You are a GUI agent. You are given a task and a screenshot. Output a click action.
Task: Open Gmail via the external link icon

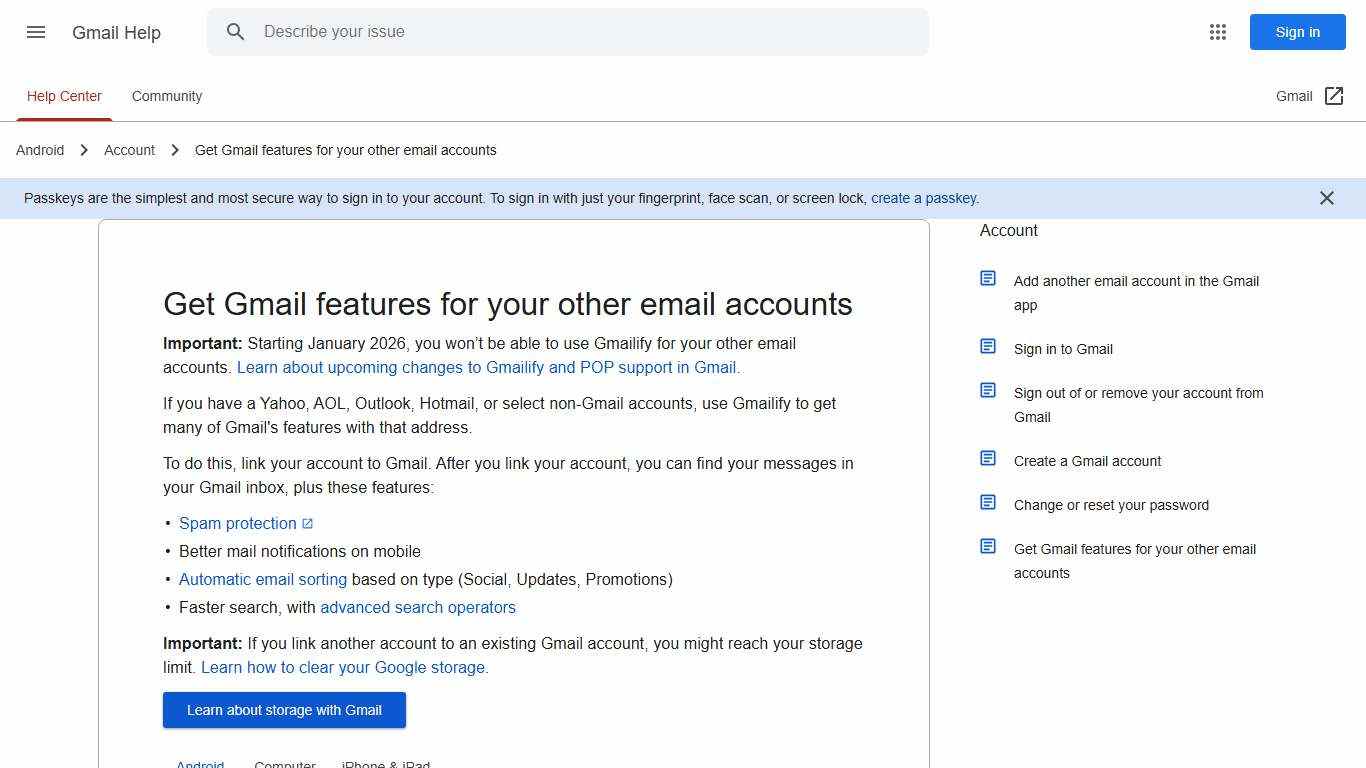click(1335, 96)
